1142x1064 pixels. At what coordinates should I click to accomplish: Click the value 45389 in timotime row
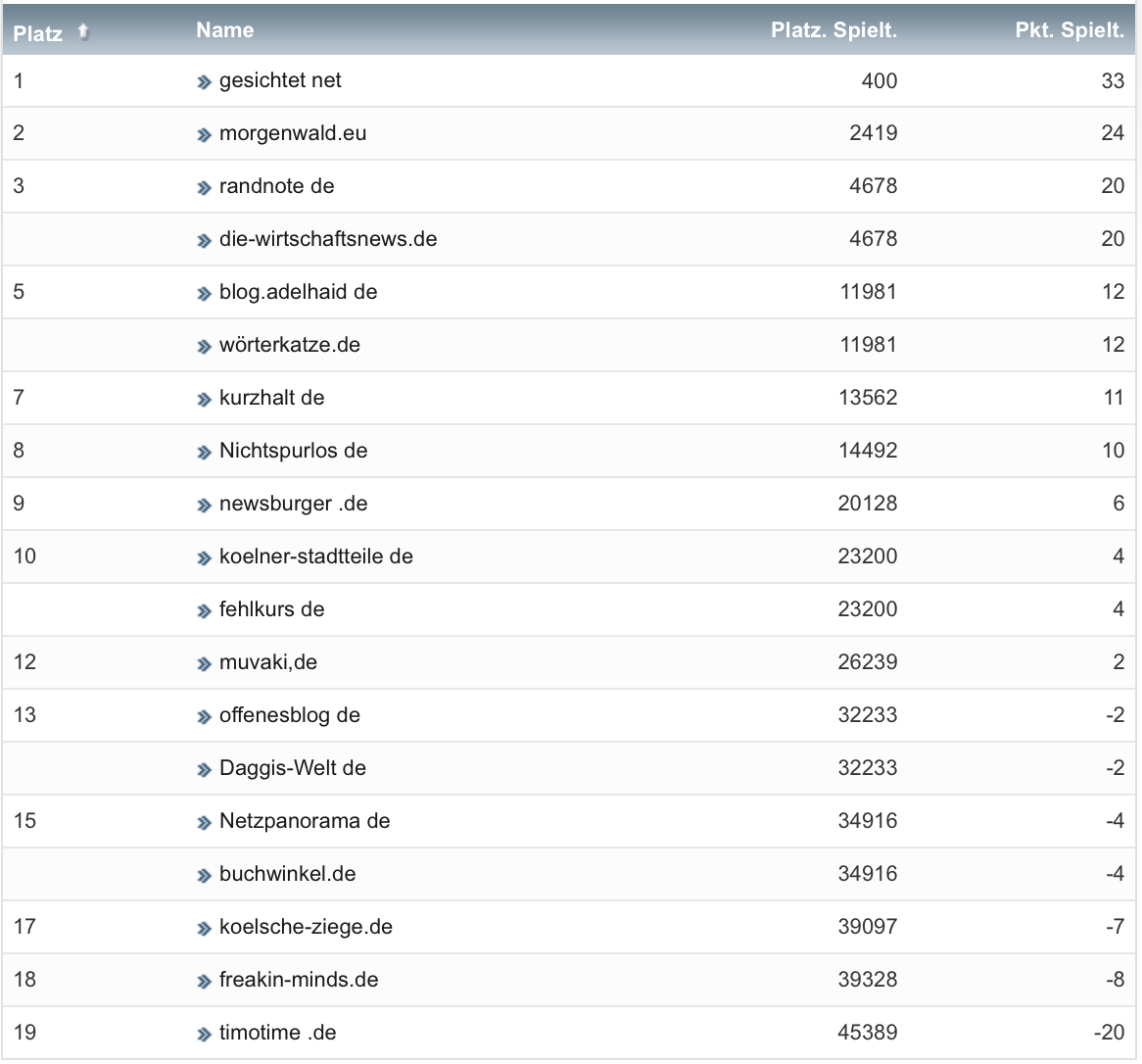[868, 1033]
